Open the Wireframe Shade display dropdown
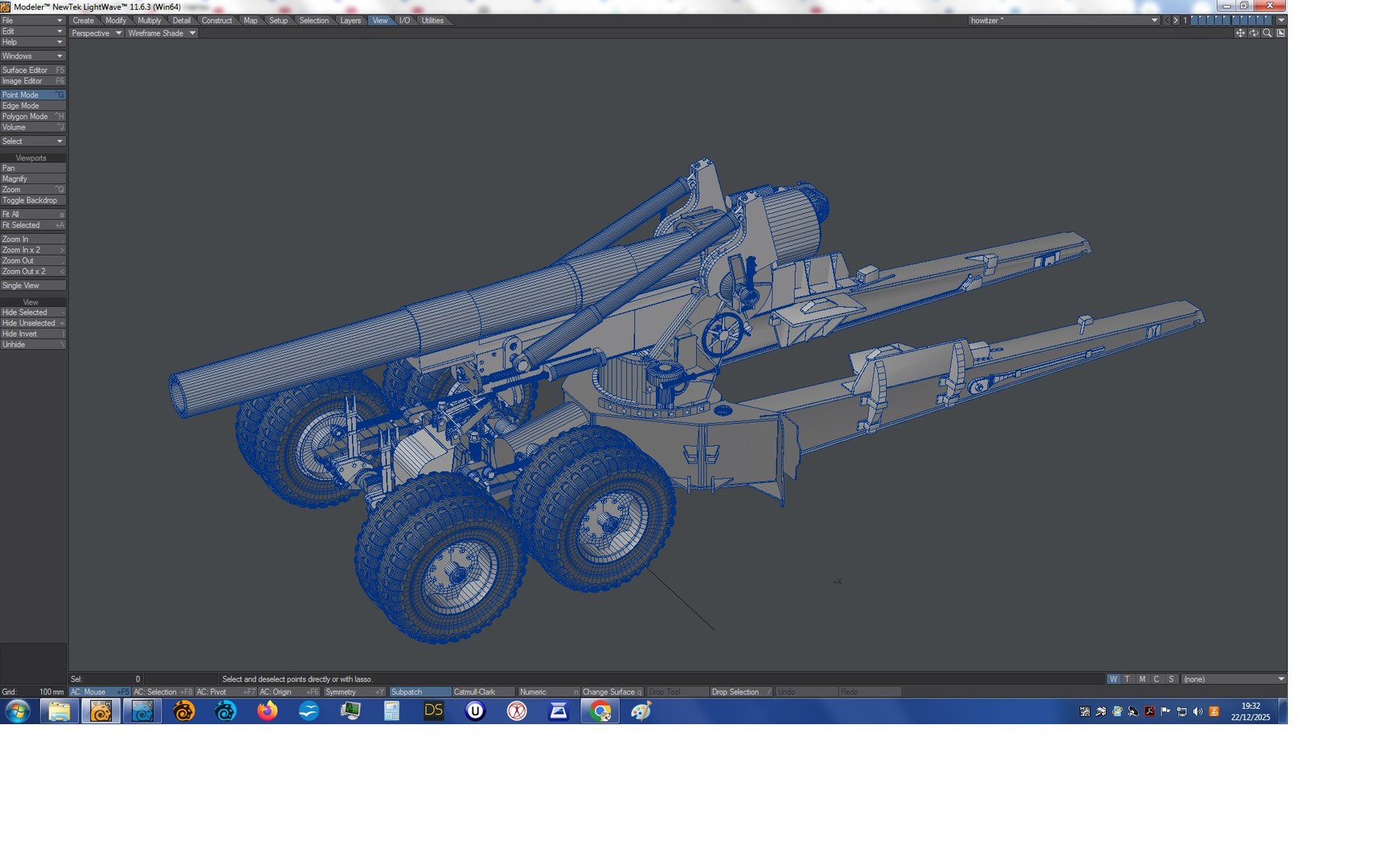1389x868 pixels. point(161,33)
